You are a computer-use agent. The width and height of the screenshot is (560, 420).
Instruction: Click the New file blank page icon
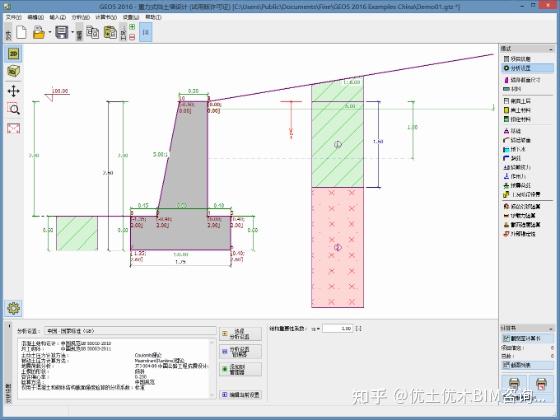click(22, 32)
